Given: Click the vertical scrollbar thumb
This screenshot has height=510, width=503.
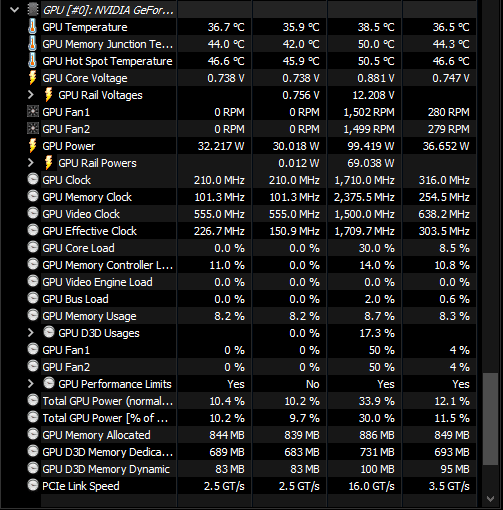Looking at the screenshot, I should (490, 419).
